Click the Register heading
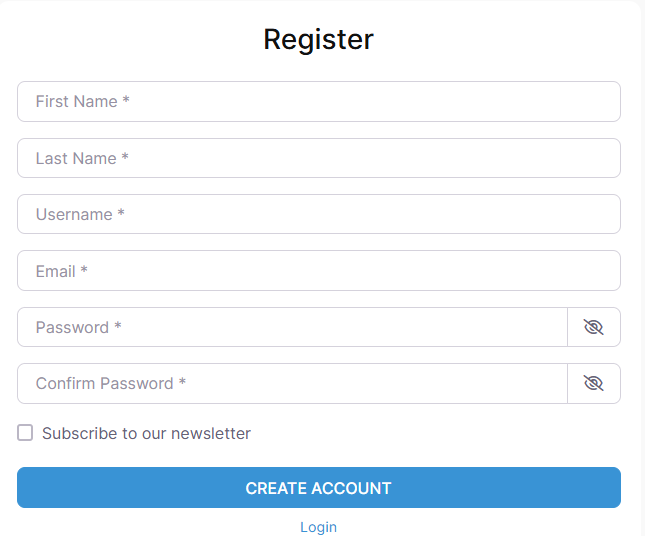This screenshot has width=645, height=536. click(x=318, y=39)
